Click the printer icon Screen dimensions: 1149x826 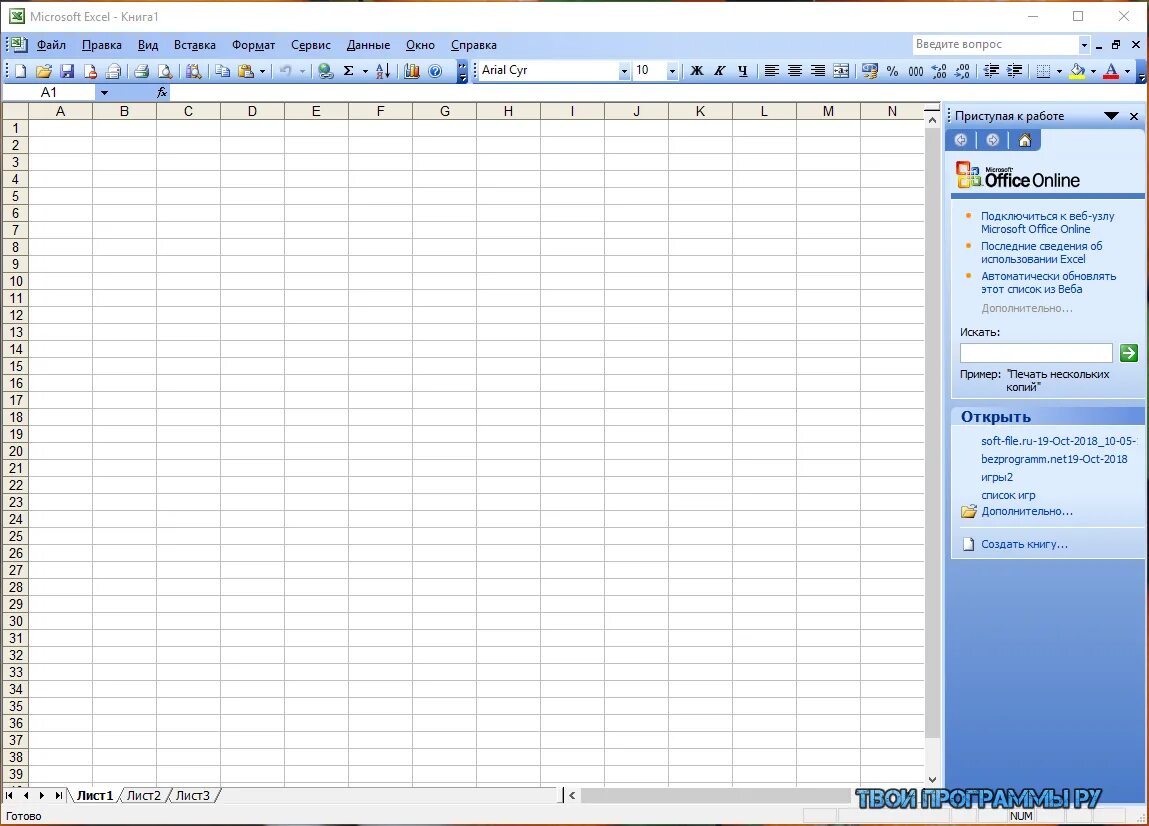point(141,71)
